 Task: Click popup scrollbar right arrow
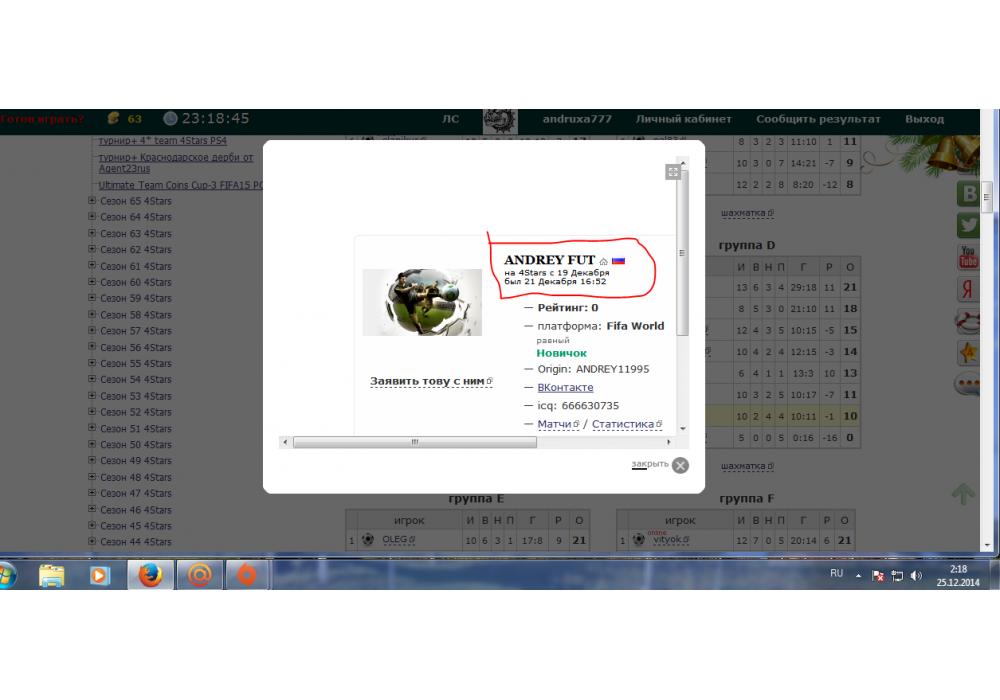click(668, 442)
